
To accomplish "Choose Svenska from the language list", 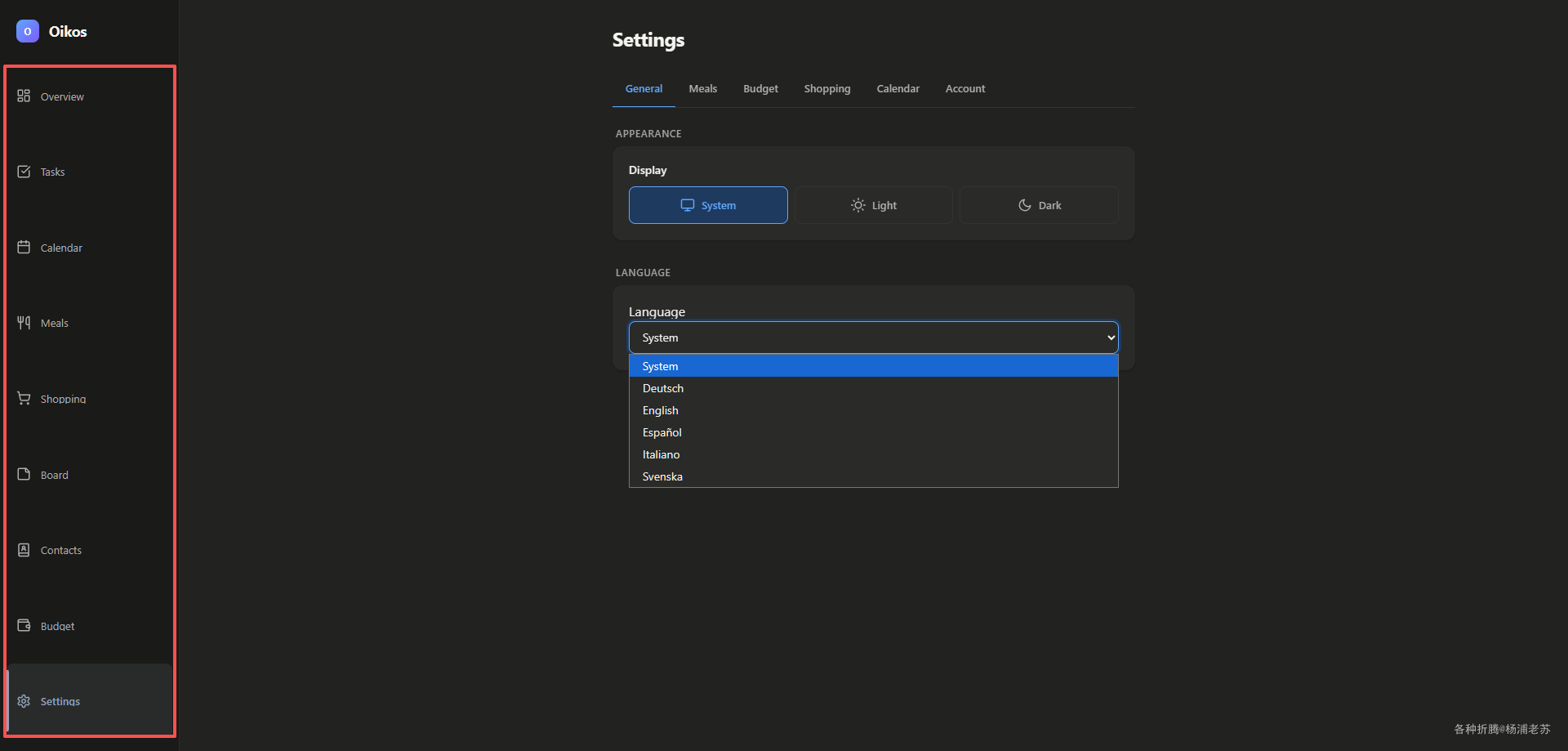I will click(662, 476).
